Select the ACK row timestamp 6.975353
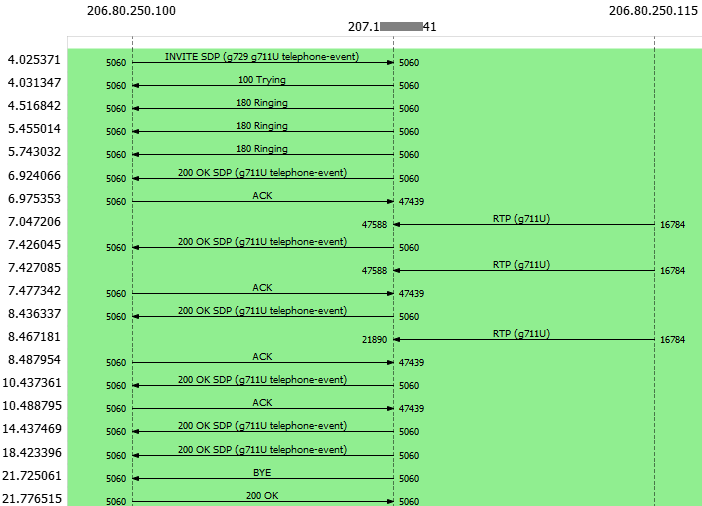 coord(34,199)
